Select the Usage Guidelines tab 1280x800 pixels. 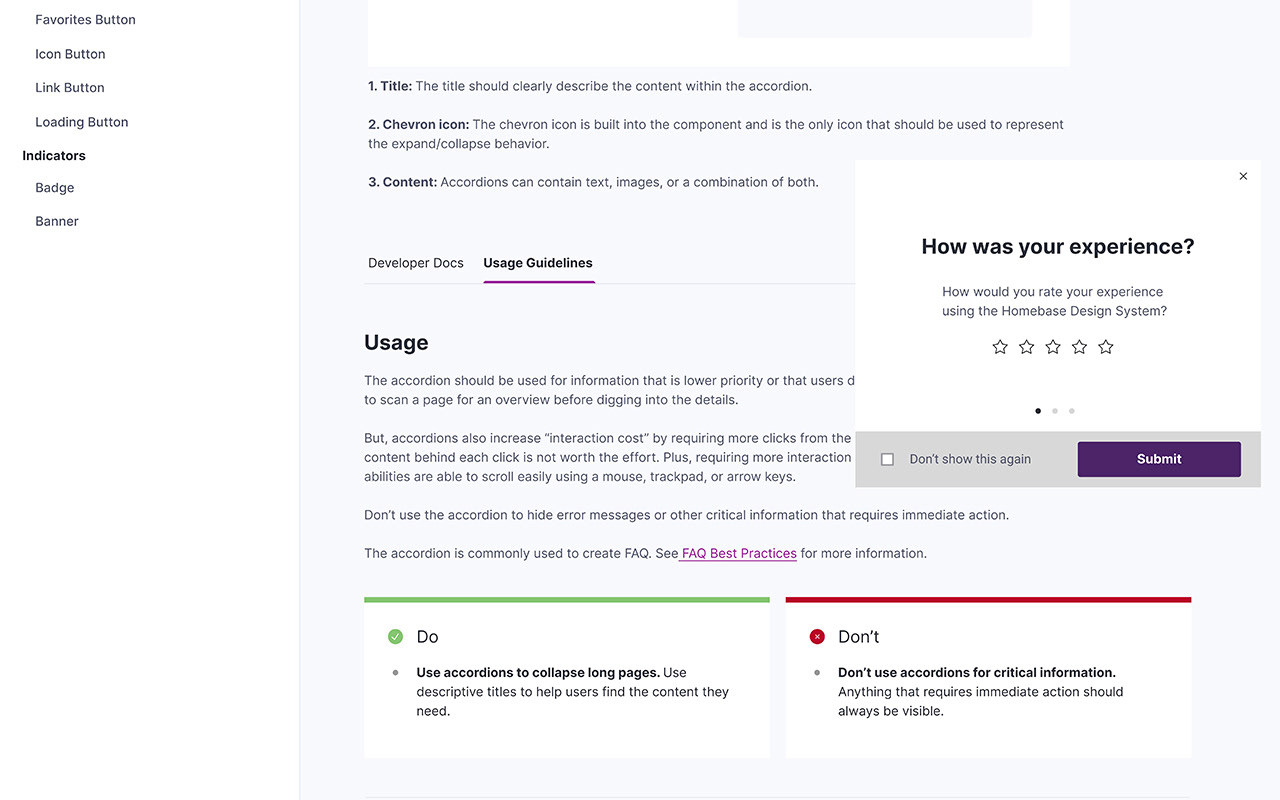(x=538, y=263)
